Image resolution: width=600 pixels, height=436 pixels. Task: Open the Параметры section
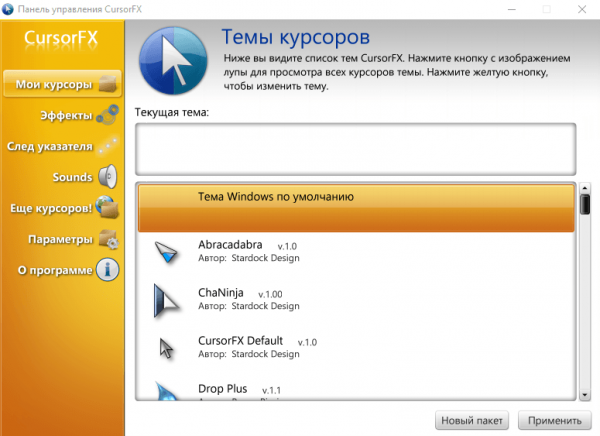click(x=60, y=239)
